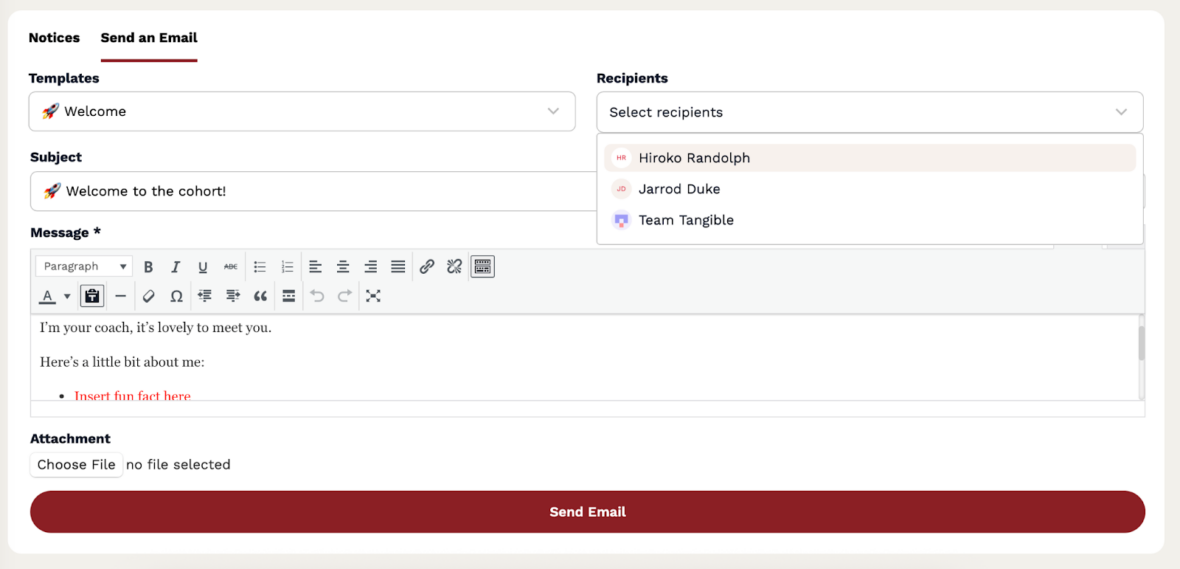Open the text color picker arrow

point(67,296)
